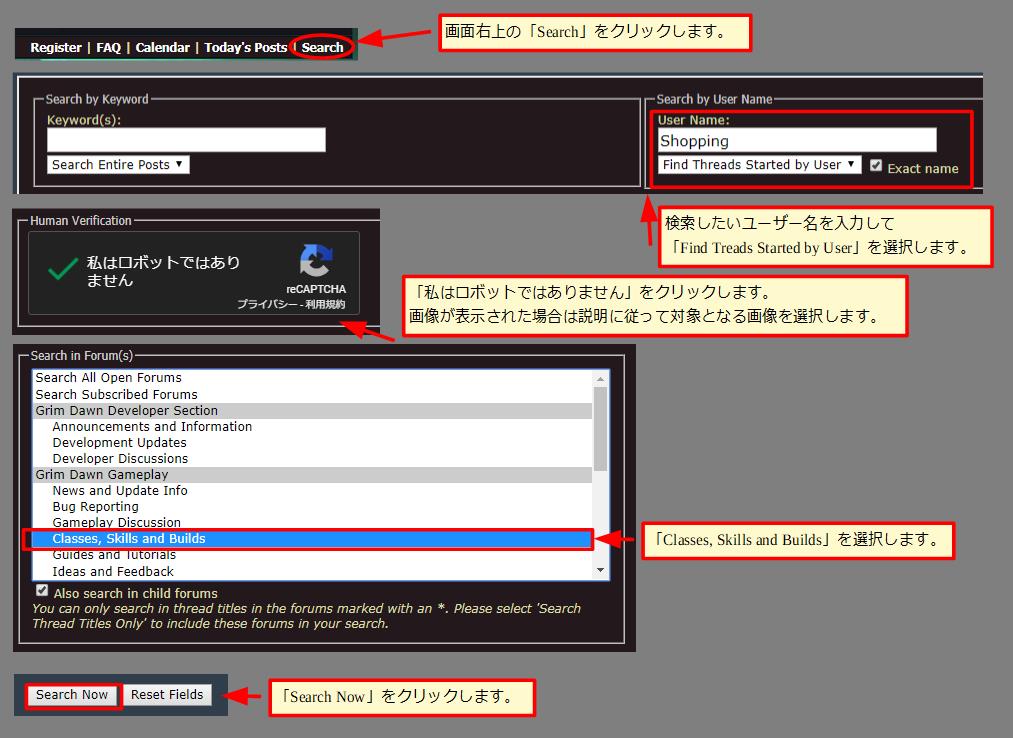Screen dimensions: 1013x738
Task: Click the Keyword(s) text field
Action: click(x=186, y=140)
